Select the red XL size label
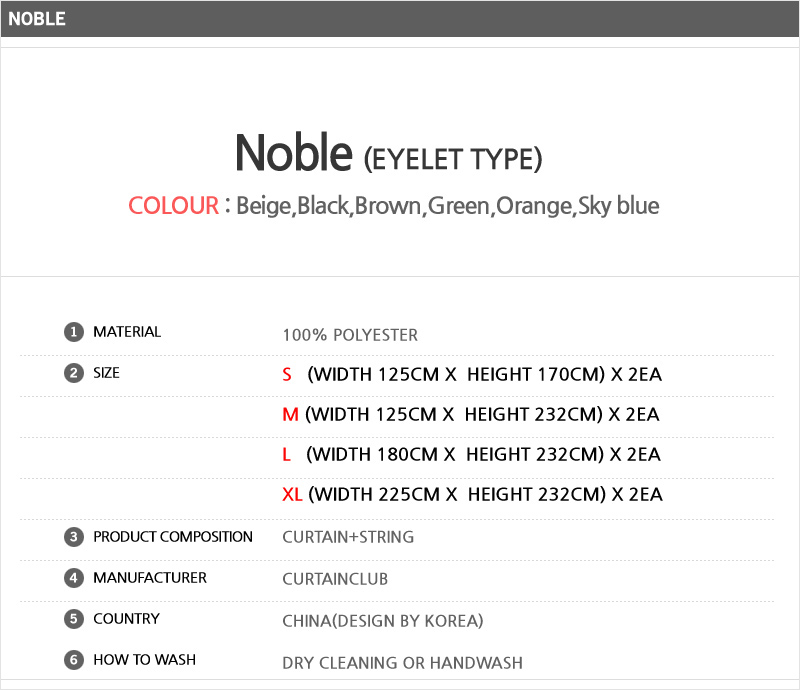Viewport: 800px width, 690px height. [292, 495]
